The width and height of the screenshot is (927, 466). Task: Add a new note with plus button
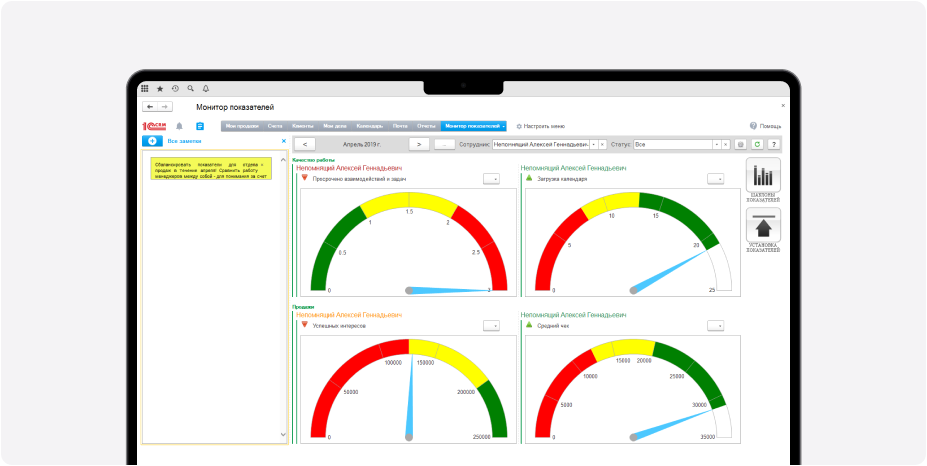(152, 141)
